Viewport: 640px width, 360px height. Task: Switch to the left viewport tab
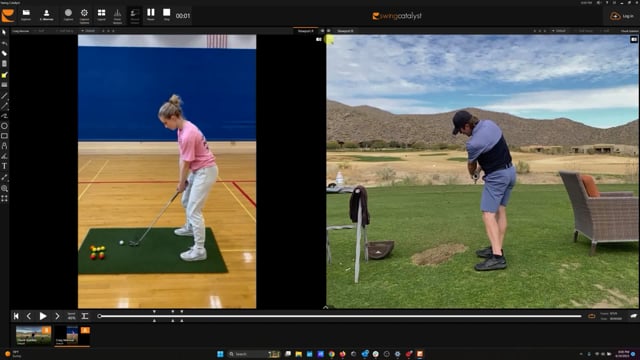pos(305,31)
